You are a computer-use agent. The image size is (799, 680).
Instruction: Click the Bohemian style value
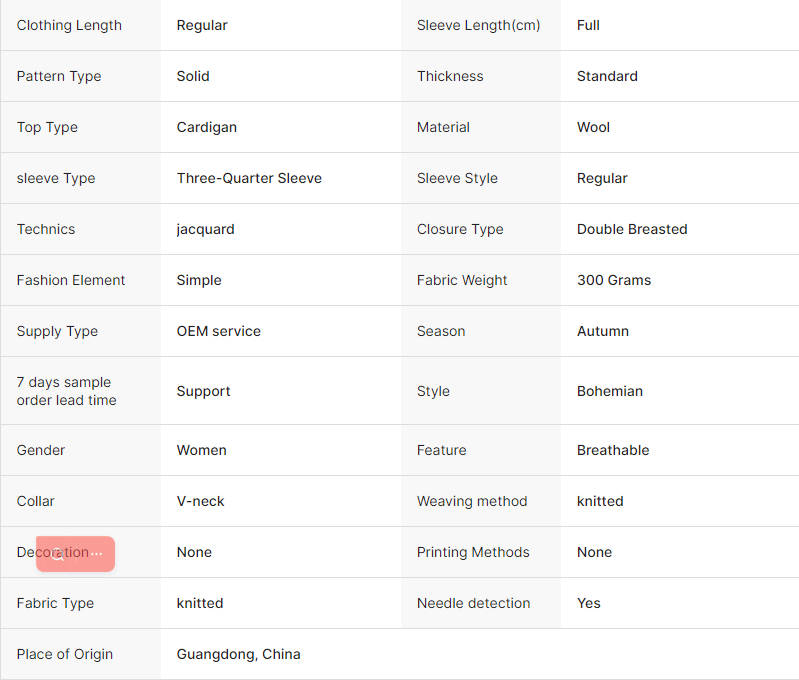(x=609, y=391)
